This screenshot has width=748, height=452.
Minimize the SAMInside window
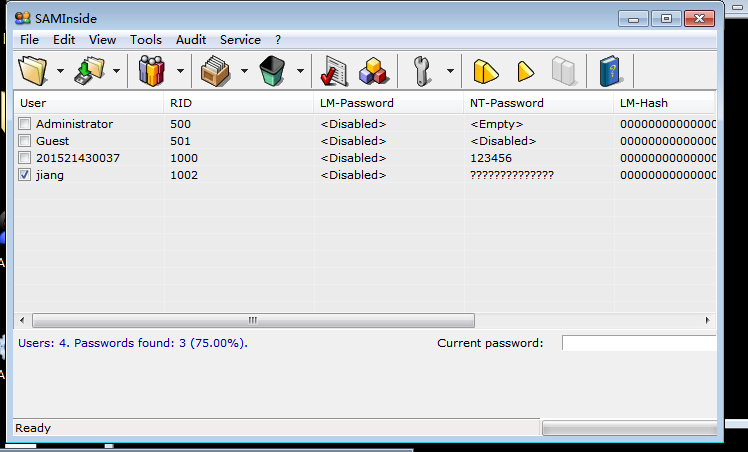634,19
